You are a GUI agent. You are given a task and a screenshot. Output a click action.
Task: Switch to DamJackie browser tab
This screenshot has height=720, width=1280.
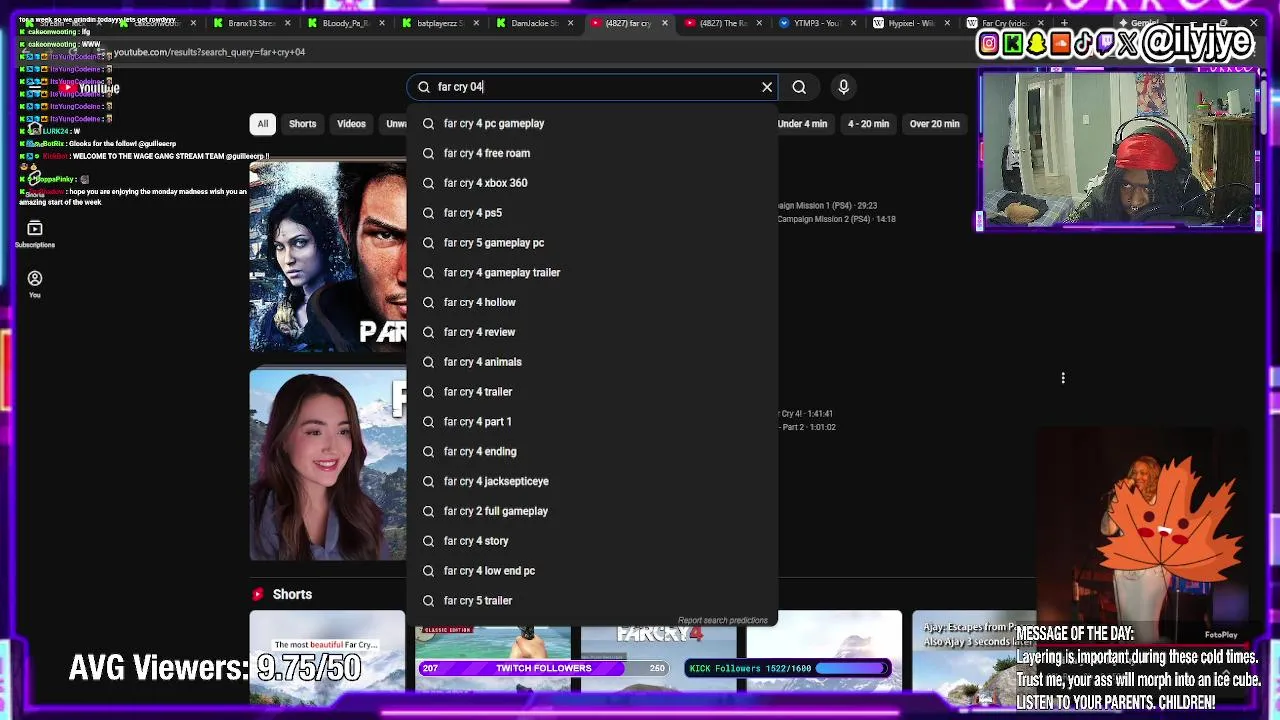[534, 23]
